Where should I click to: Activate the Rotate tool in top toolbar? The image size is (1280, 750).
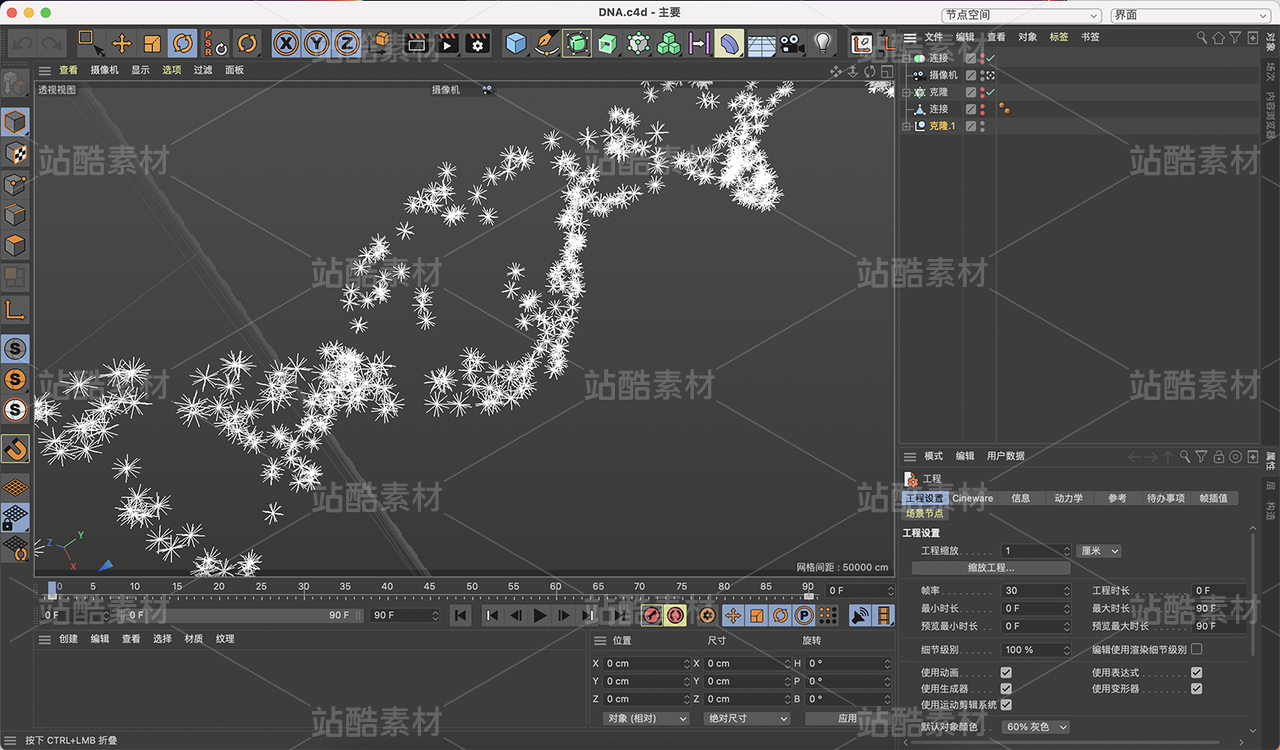coord(183,43)
